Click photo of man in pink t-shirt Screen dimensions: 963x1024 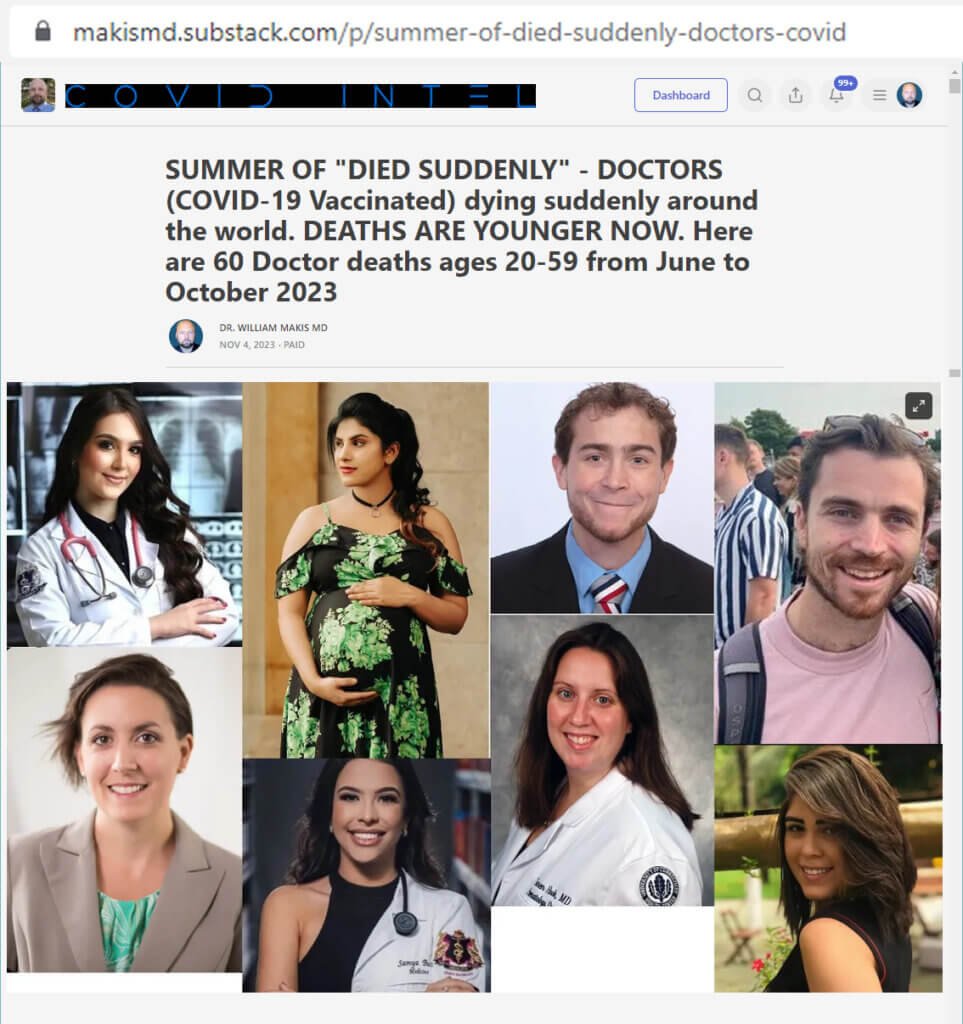click(x=828, y=563)
